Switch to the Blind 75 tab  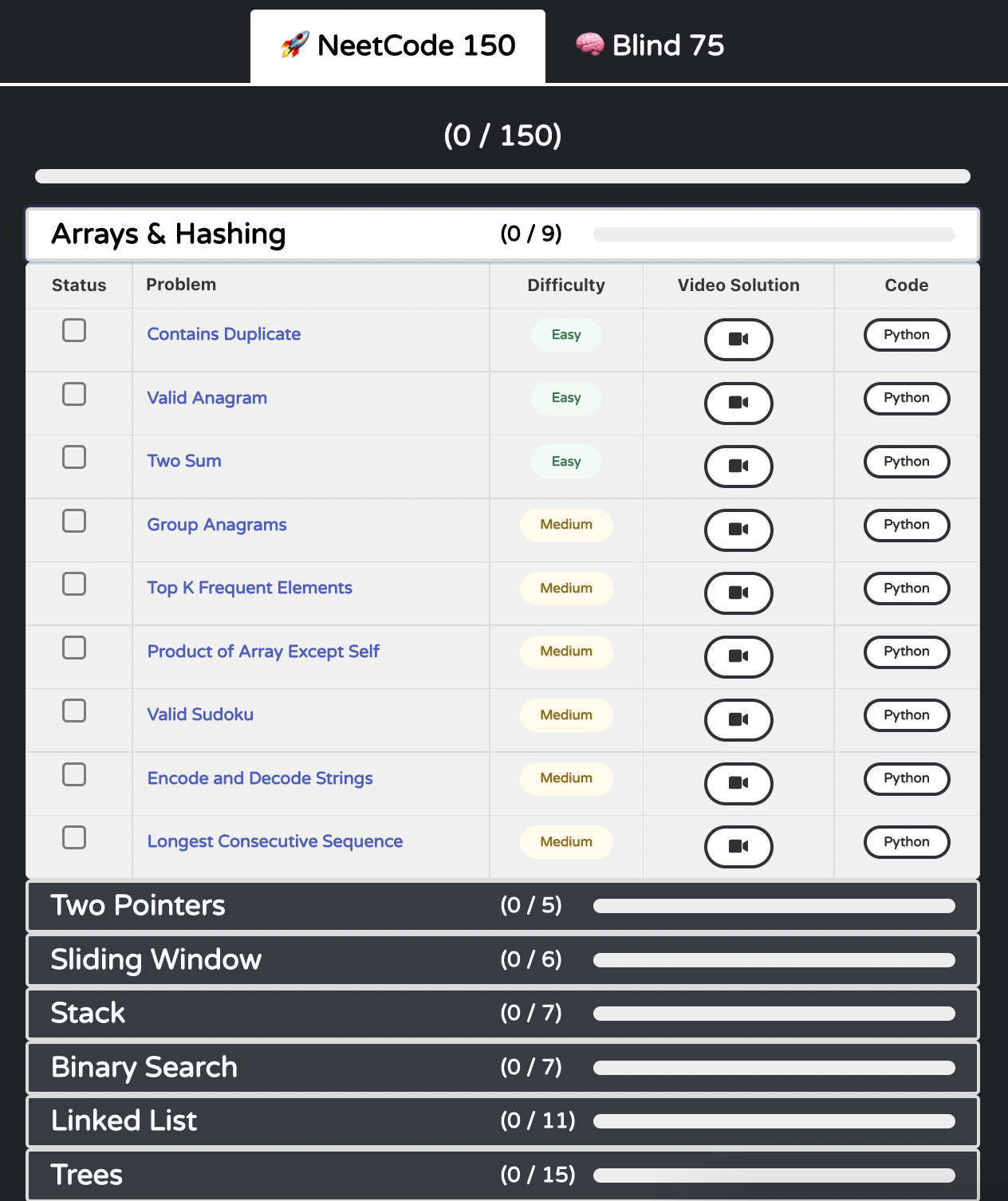[x=652, y=45]
